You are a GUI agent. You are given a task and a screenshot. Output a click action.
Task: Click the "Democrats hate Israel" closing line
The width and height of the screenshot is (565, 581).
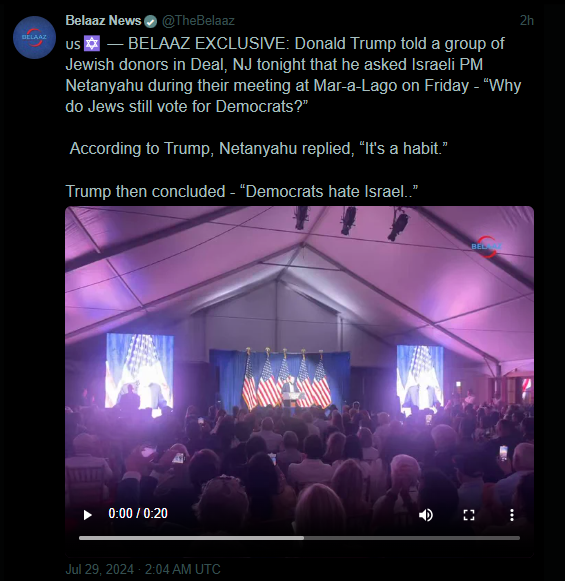pyautogui.click(x=242, y=192)
